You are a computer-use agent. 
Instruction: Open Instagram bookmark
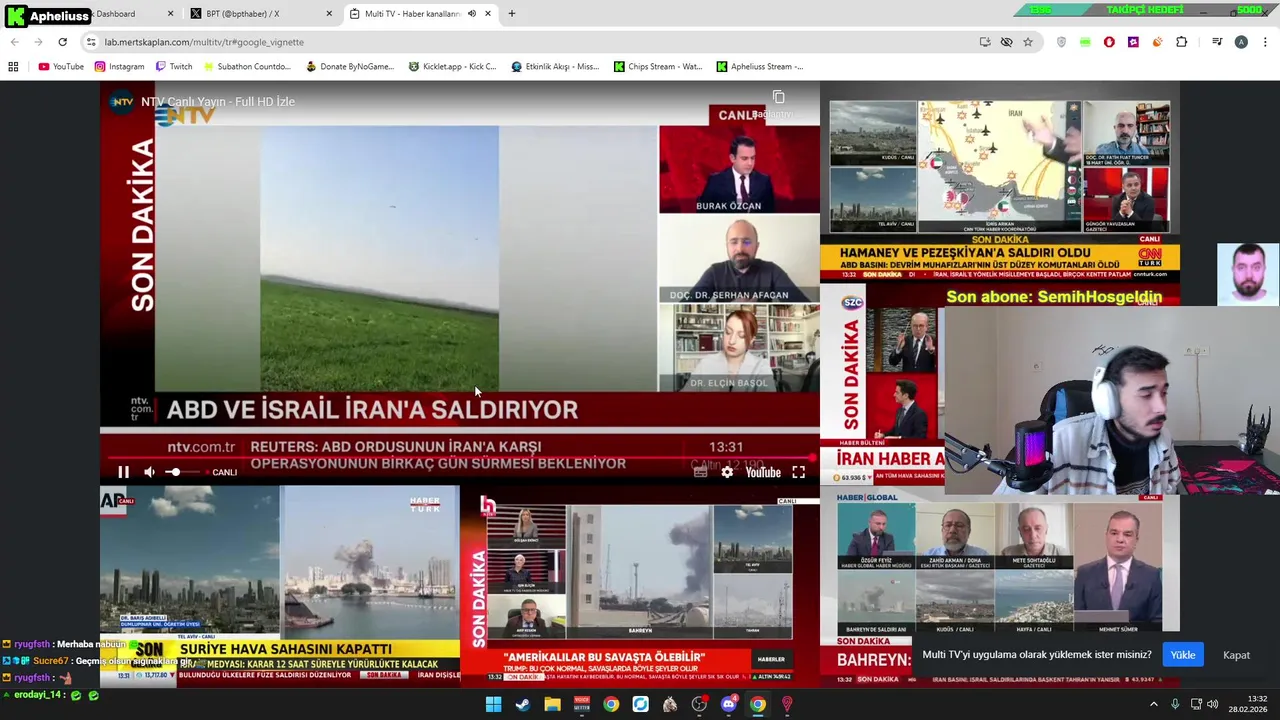119,67
